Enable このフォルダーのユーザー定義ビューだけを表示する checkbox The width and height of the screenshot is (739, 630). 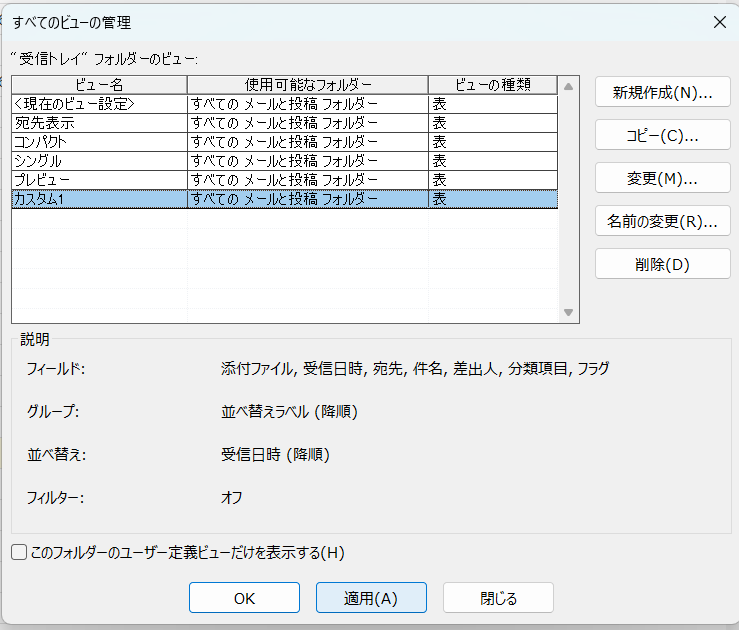[x=19, y=552]
